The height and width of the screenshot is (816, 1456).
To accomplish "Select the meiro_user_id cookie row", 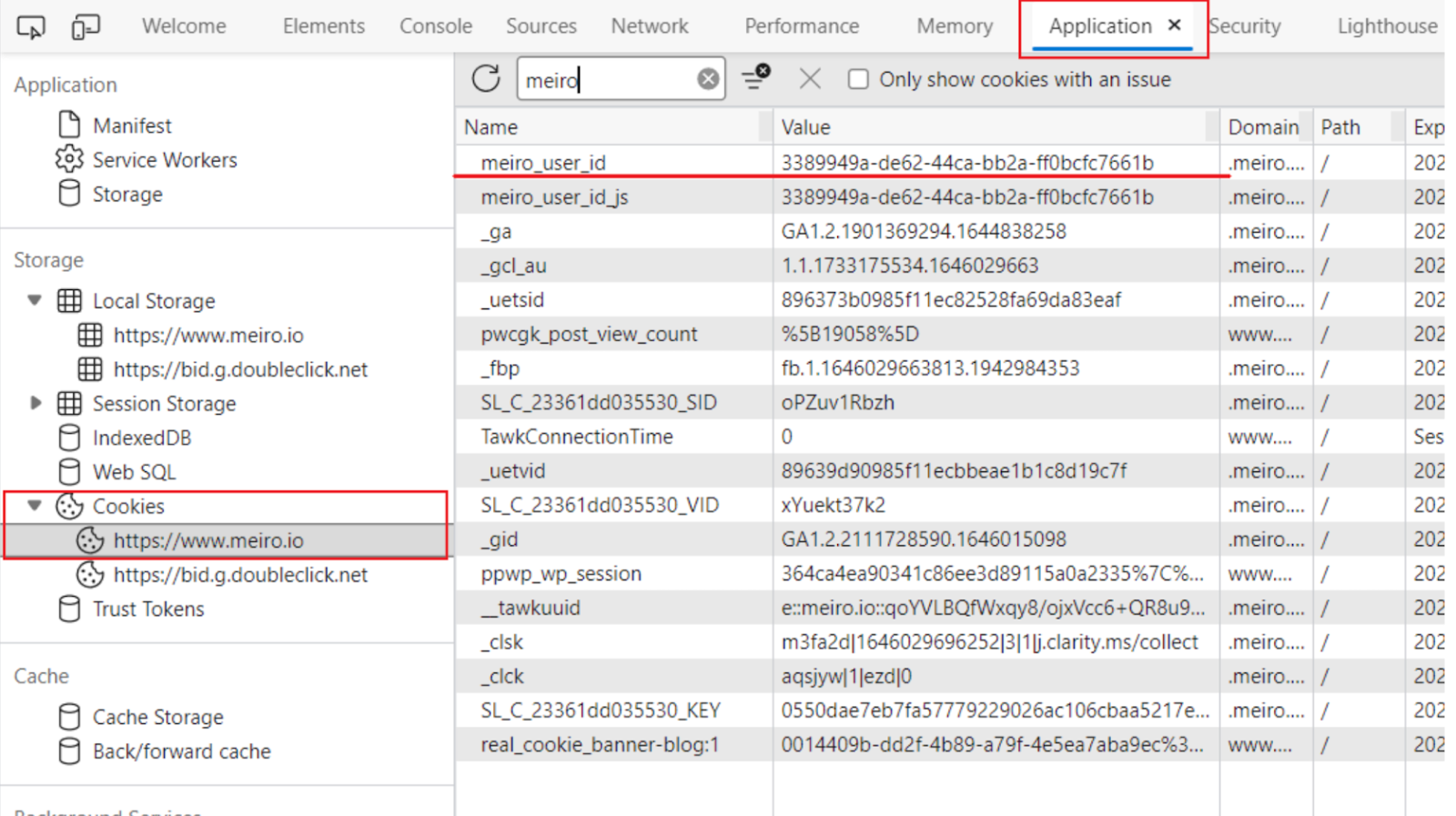I will click(949, 163).
